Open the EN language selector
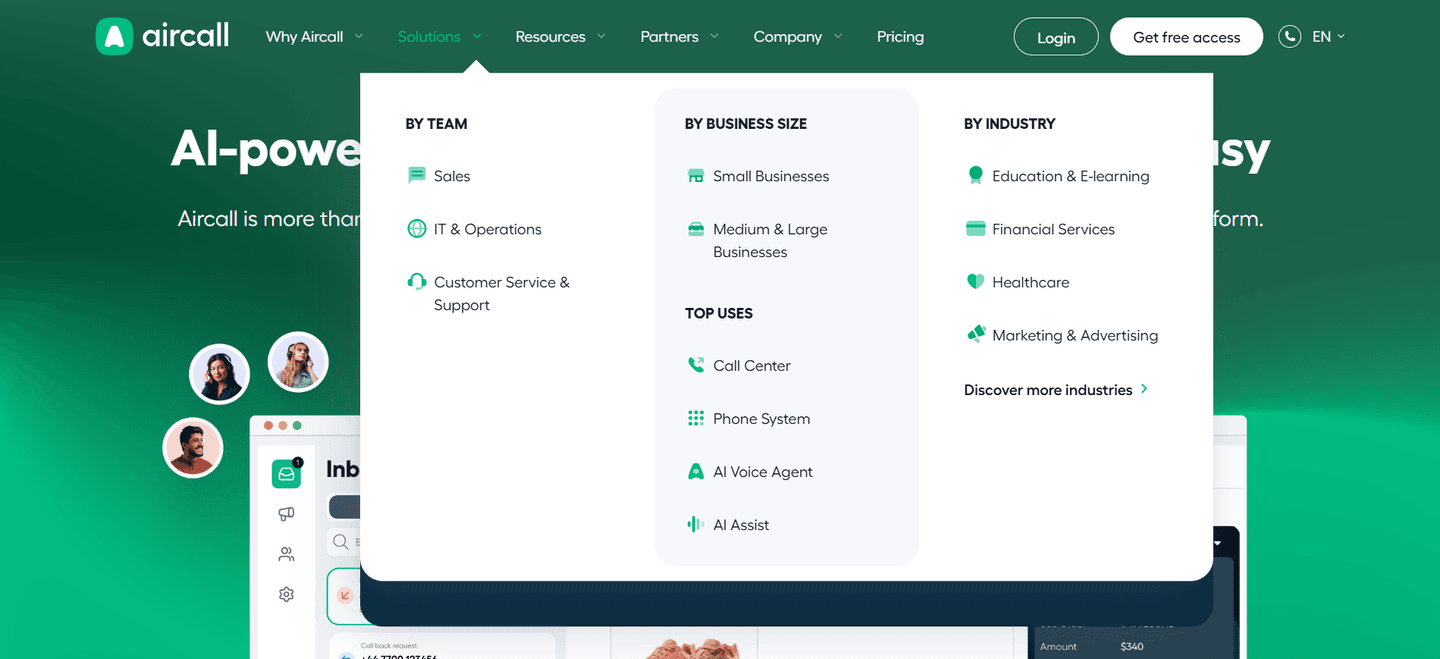 pos(1329,37)
